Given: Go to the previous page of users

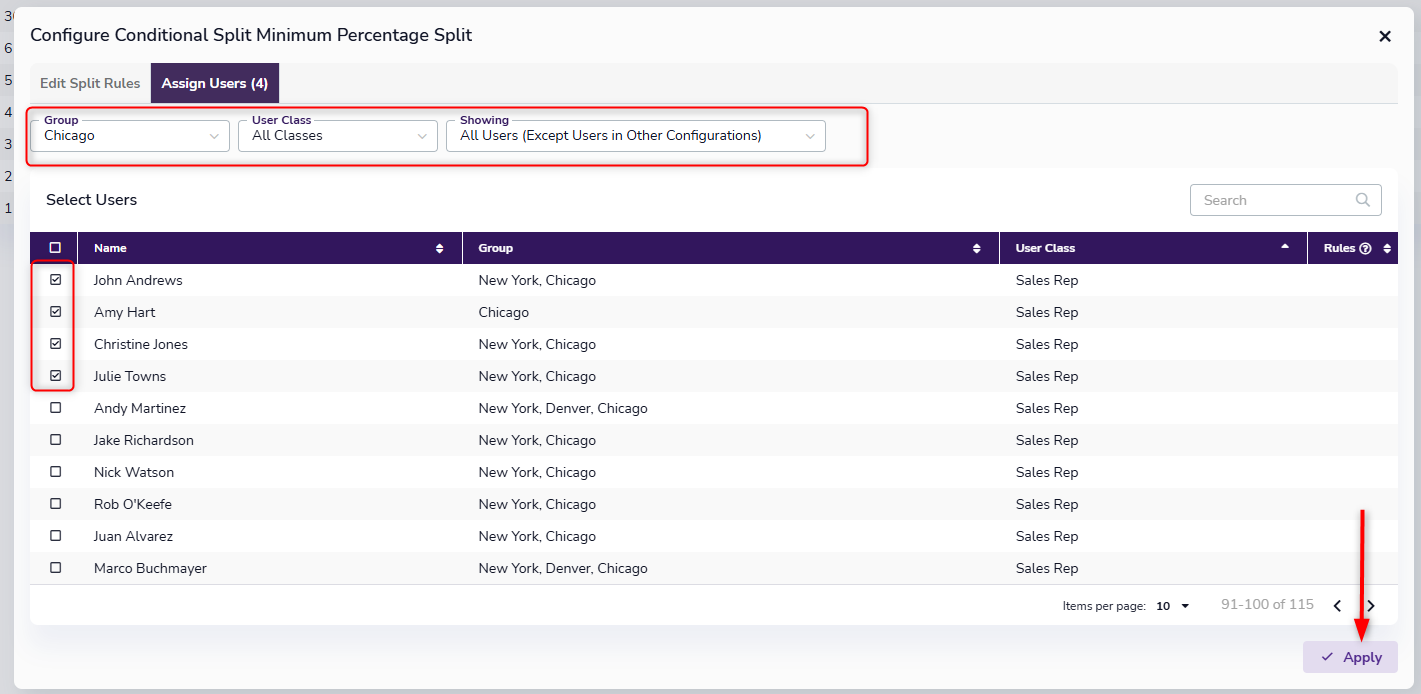Looking at the screenshot, I should pyautogui.click(x=1337, y=606).
